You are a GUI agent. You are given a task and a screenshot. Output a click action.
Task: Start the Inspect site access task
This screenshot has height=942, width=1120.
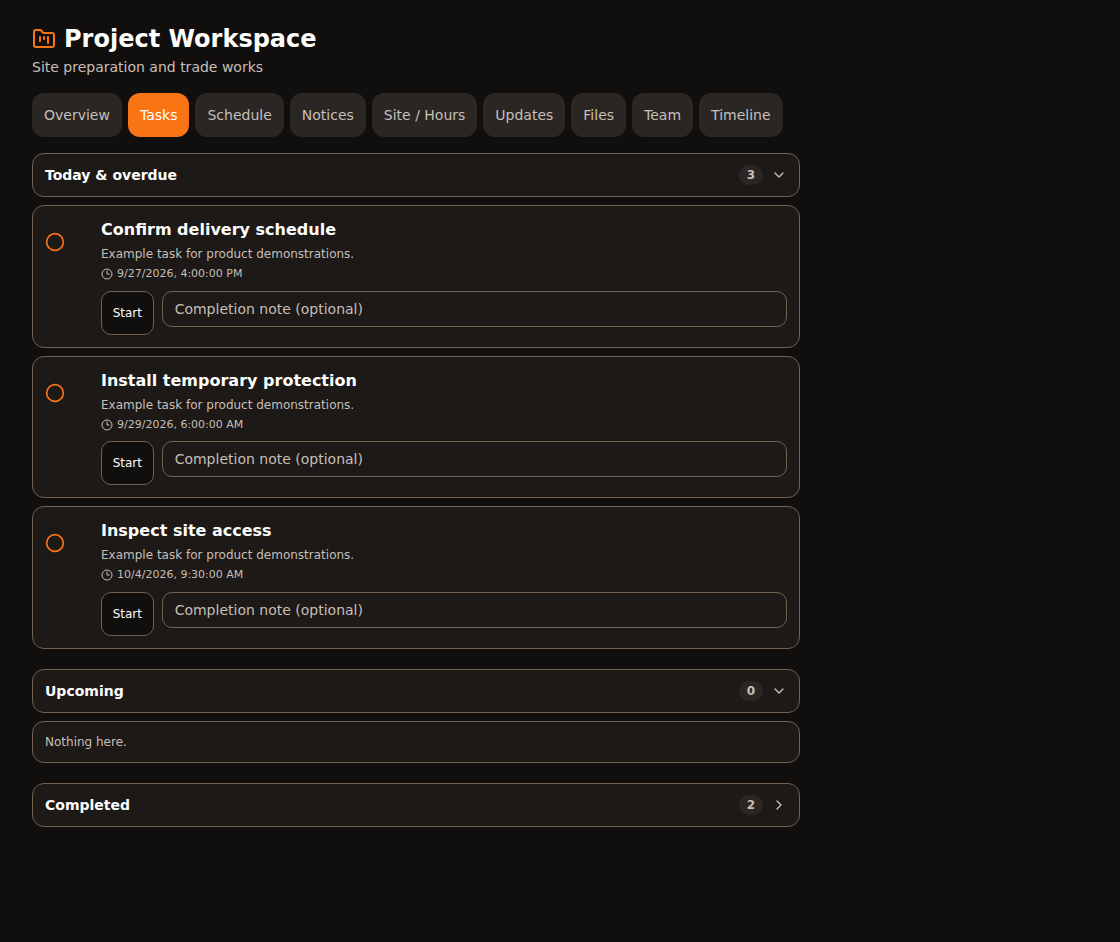point(127,613)
